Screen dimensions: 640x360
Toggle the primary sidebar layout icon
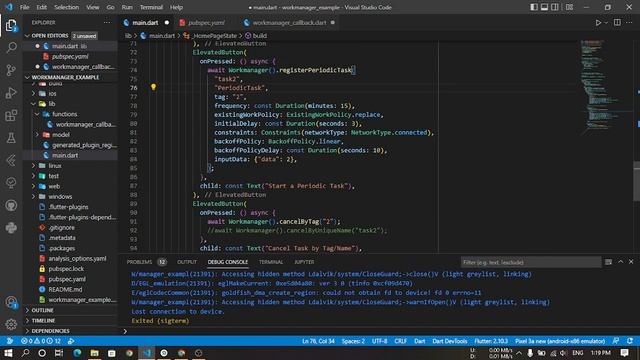[x=534, y=7]
